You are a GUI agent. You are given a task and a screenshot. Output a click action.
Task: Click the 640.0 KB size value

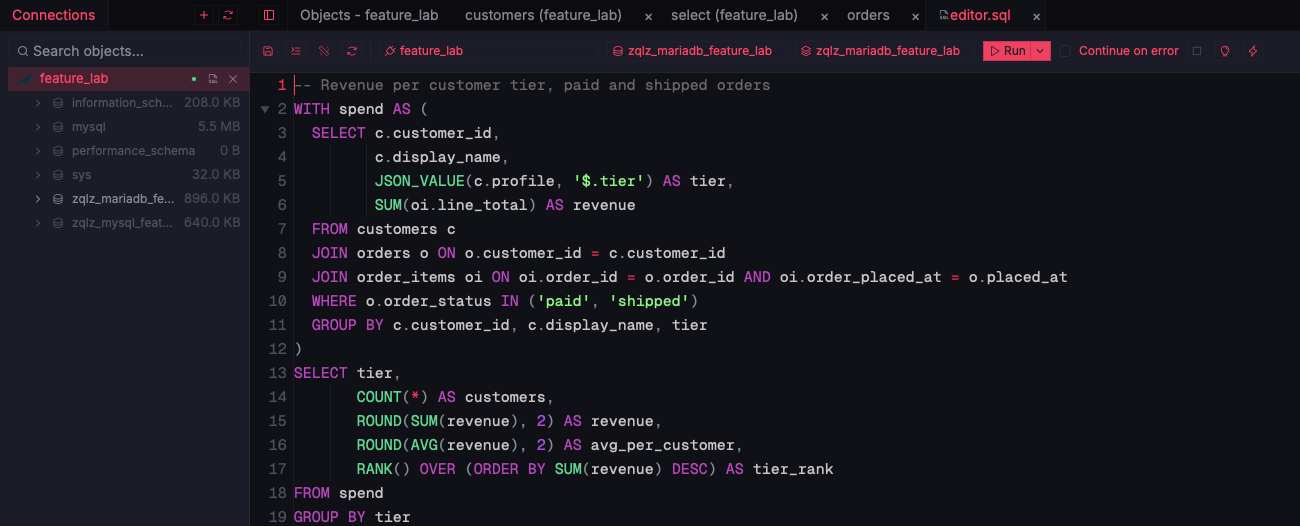pos(212,223)
